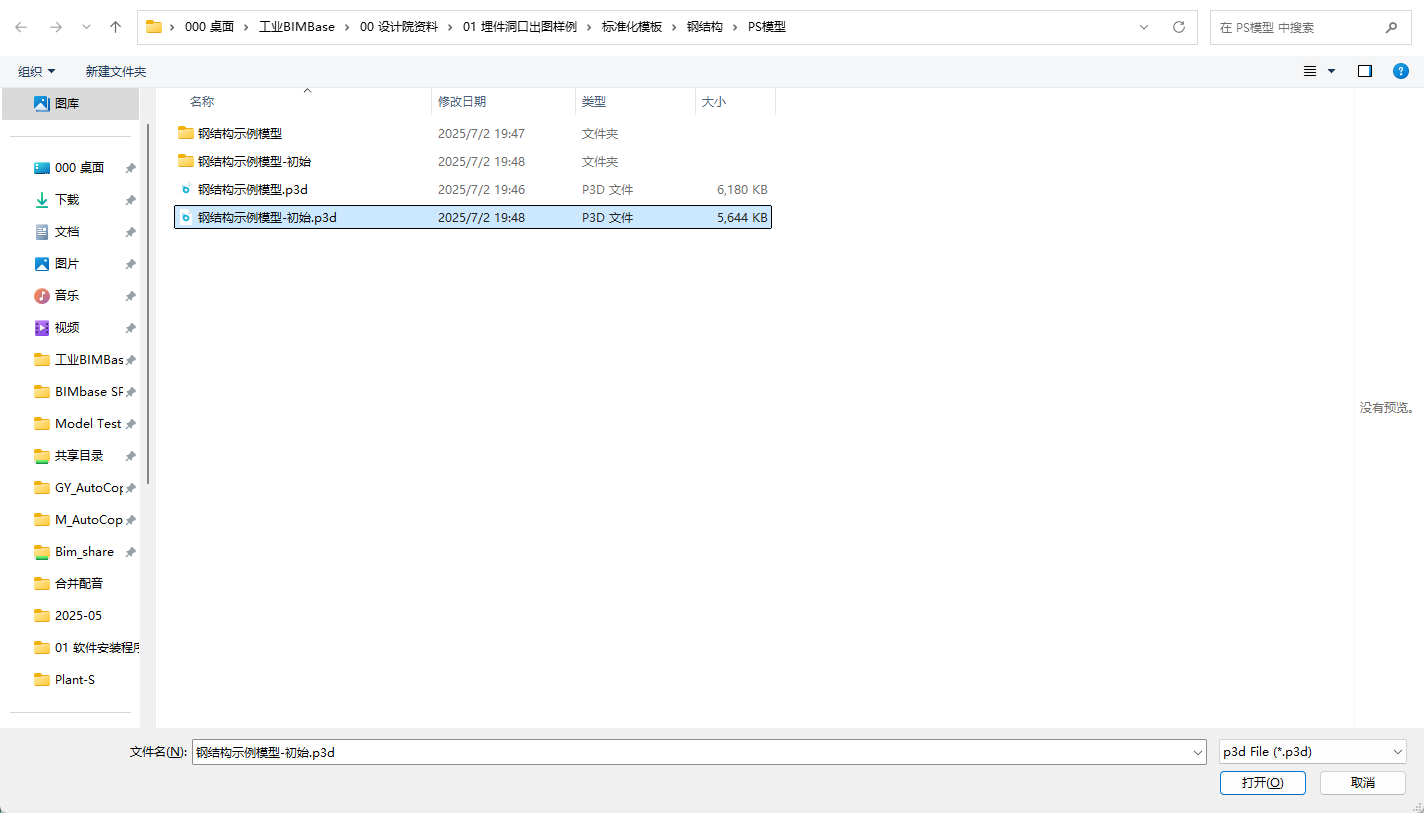
Task: Jump to 标准化模板 breadcrumb
Action: [632, 27]
